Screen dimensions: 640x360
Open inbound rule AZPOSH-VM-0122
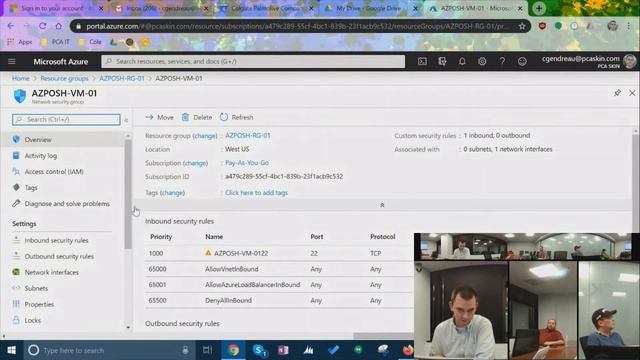241,253
